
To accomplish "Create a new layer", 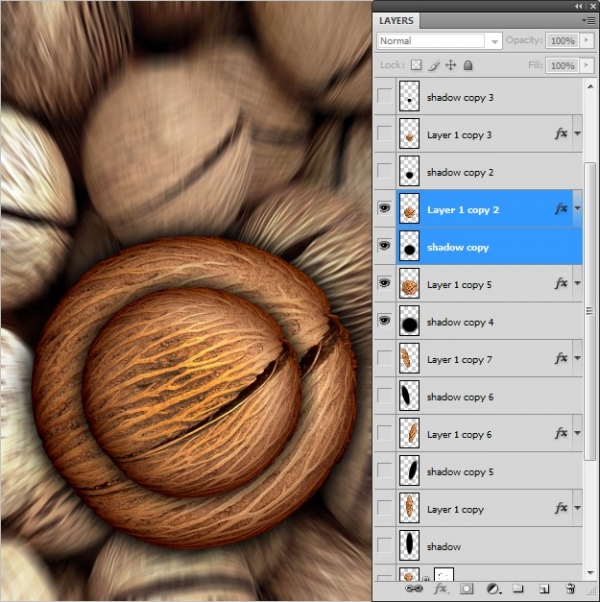I will (544, 588).
